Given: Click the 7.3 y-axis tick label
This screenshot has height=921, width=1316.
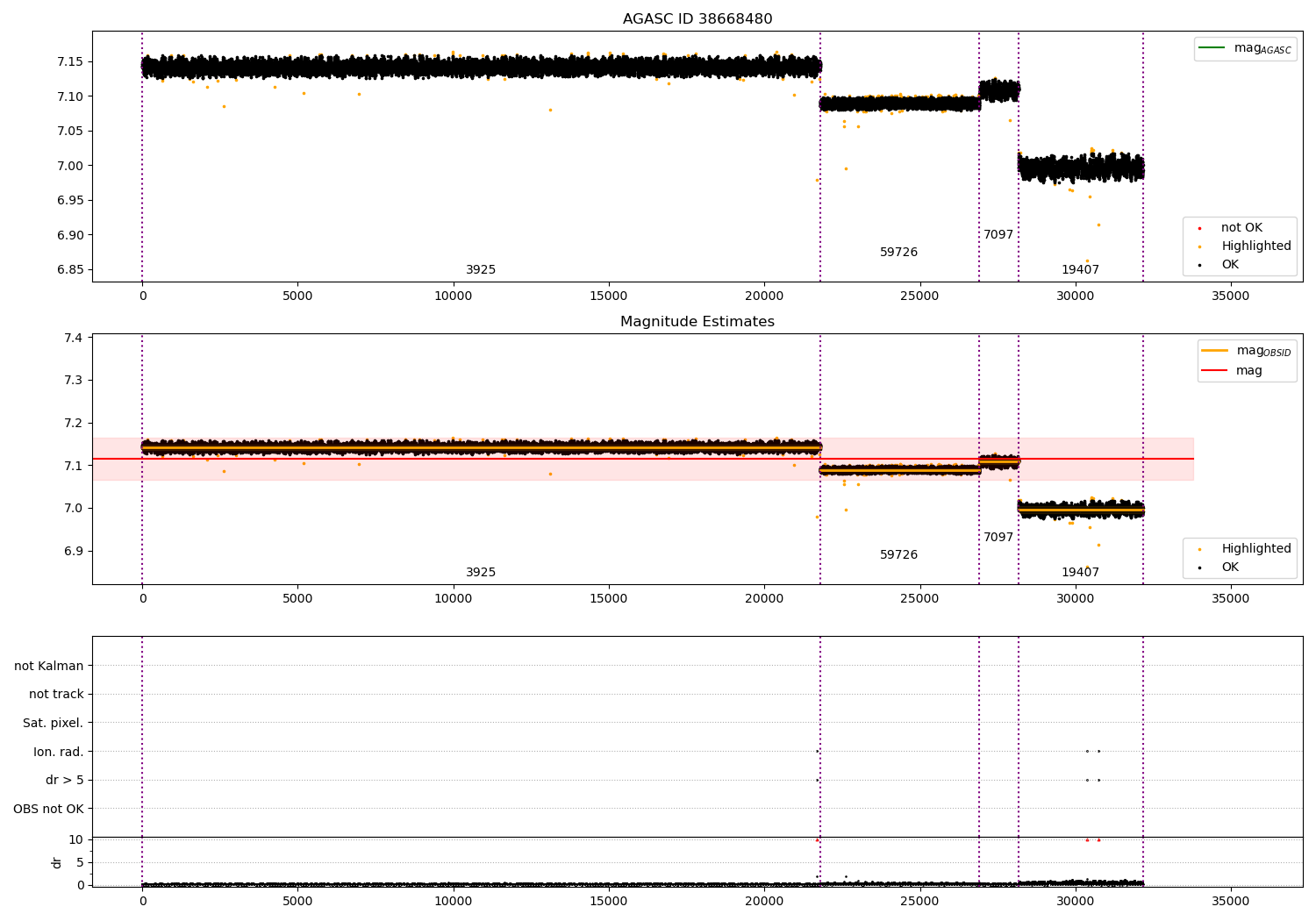Looking at the screenshot, I should 74,381.
